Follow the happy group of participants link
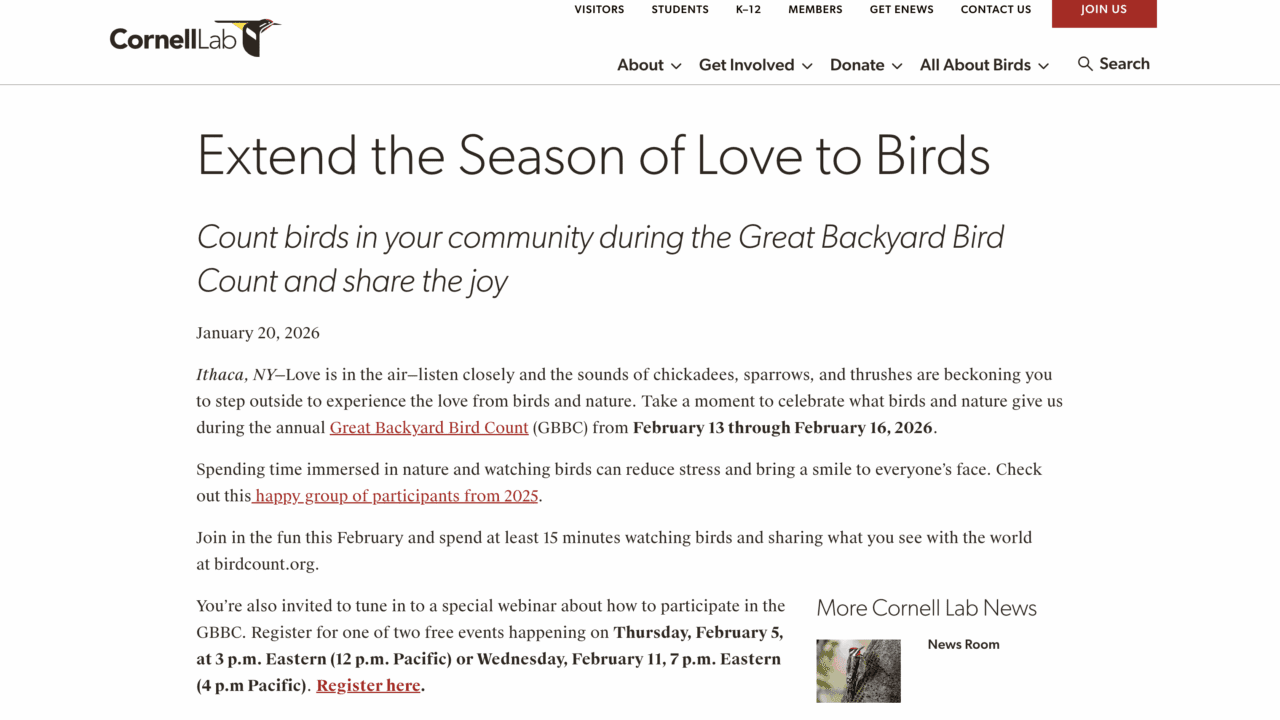This screenshot has height=720, width=1280. [397, 496]
